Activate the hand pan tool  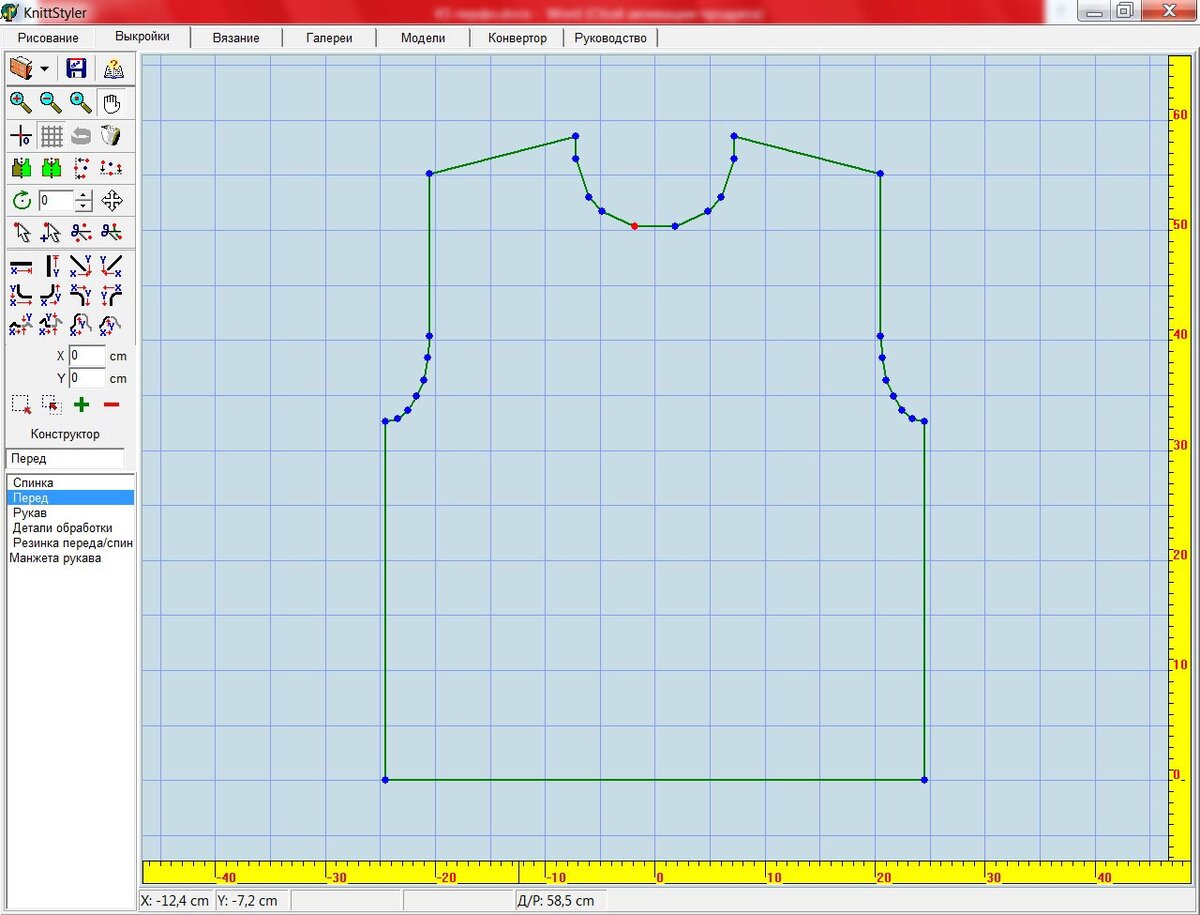coord(111,102)
